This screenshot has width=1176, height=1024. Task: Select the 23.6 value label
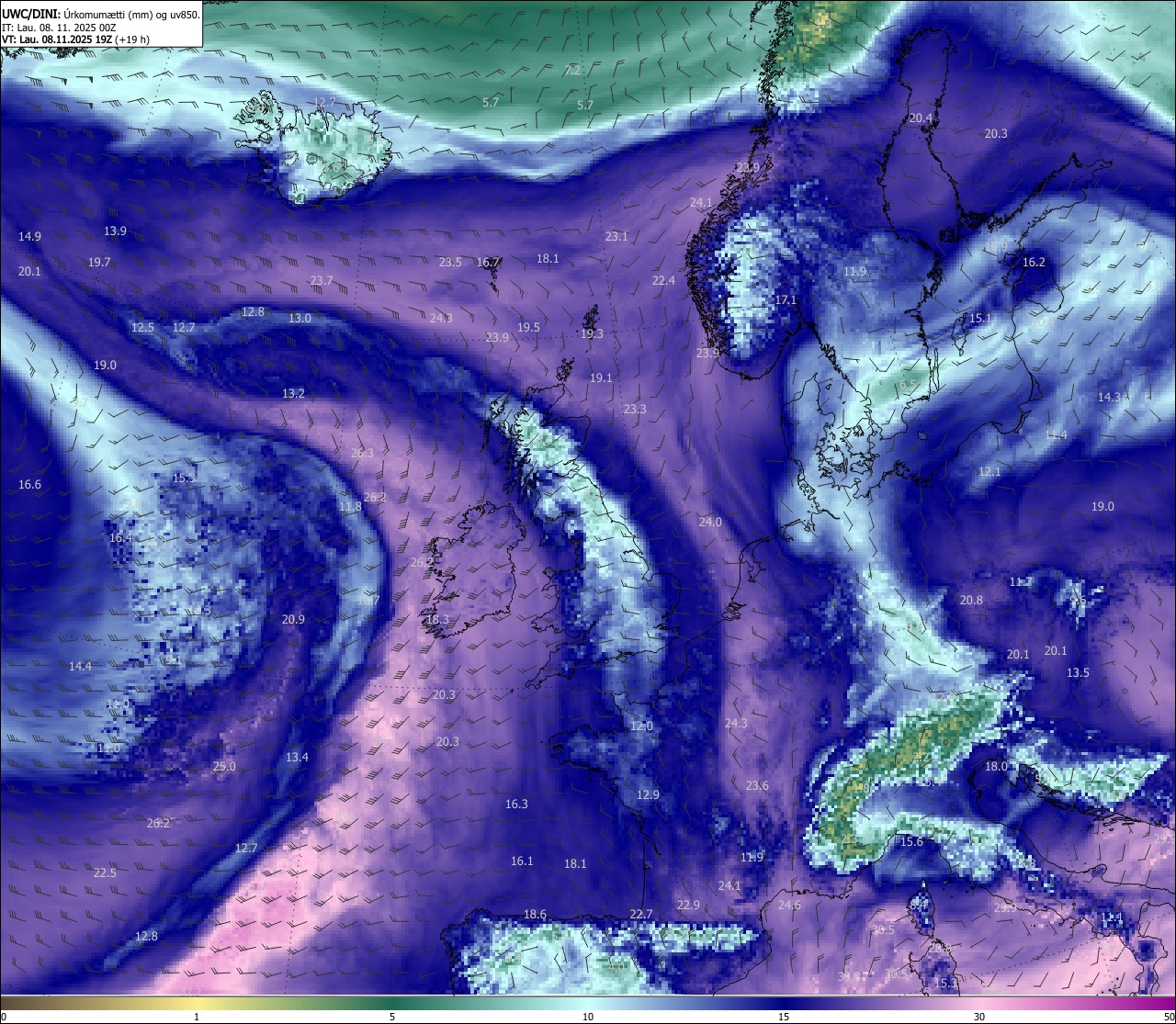click(x=757, y=785)
